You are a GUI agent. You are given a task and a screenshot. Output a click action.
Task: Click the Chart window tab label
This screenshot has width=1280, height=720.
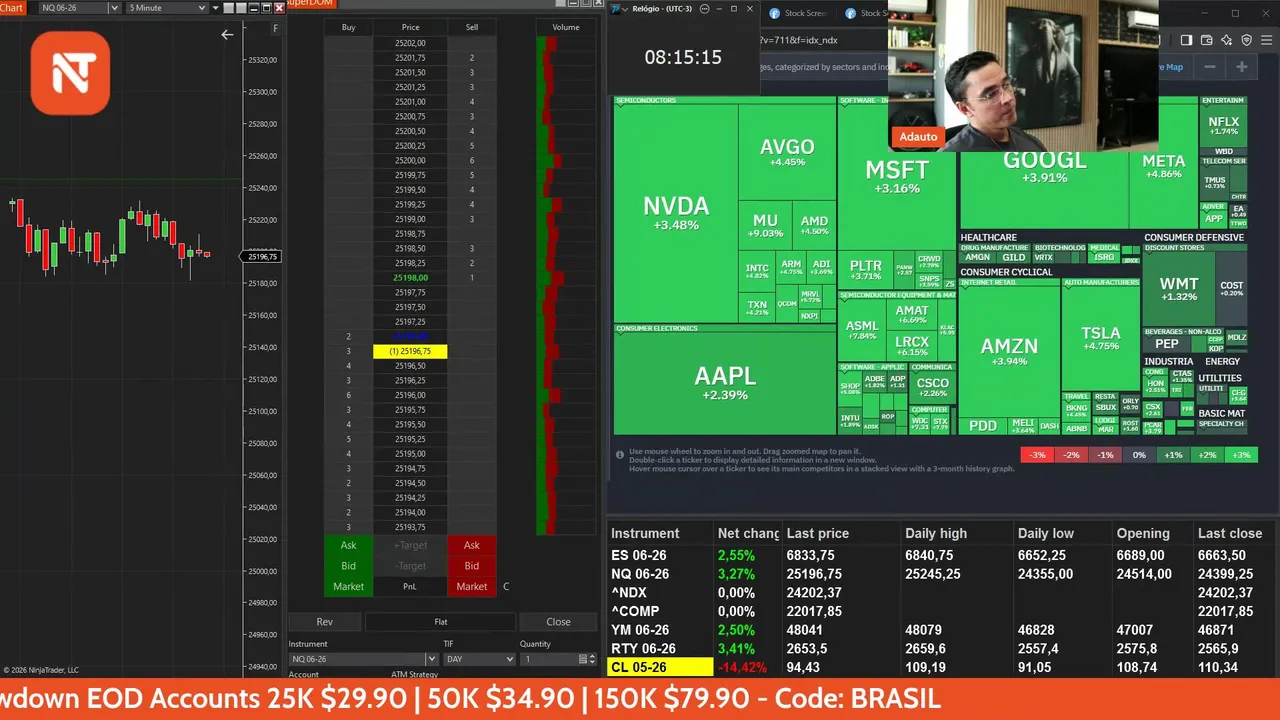click(12, 8)
